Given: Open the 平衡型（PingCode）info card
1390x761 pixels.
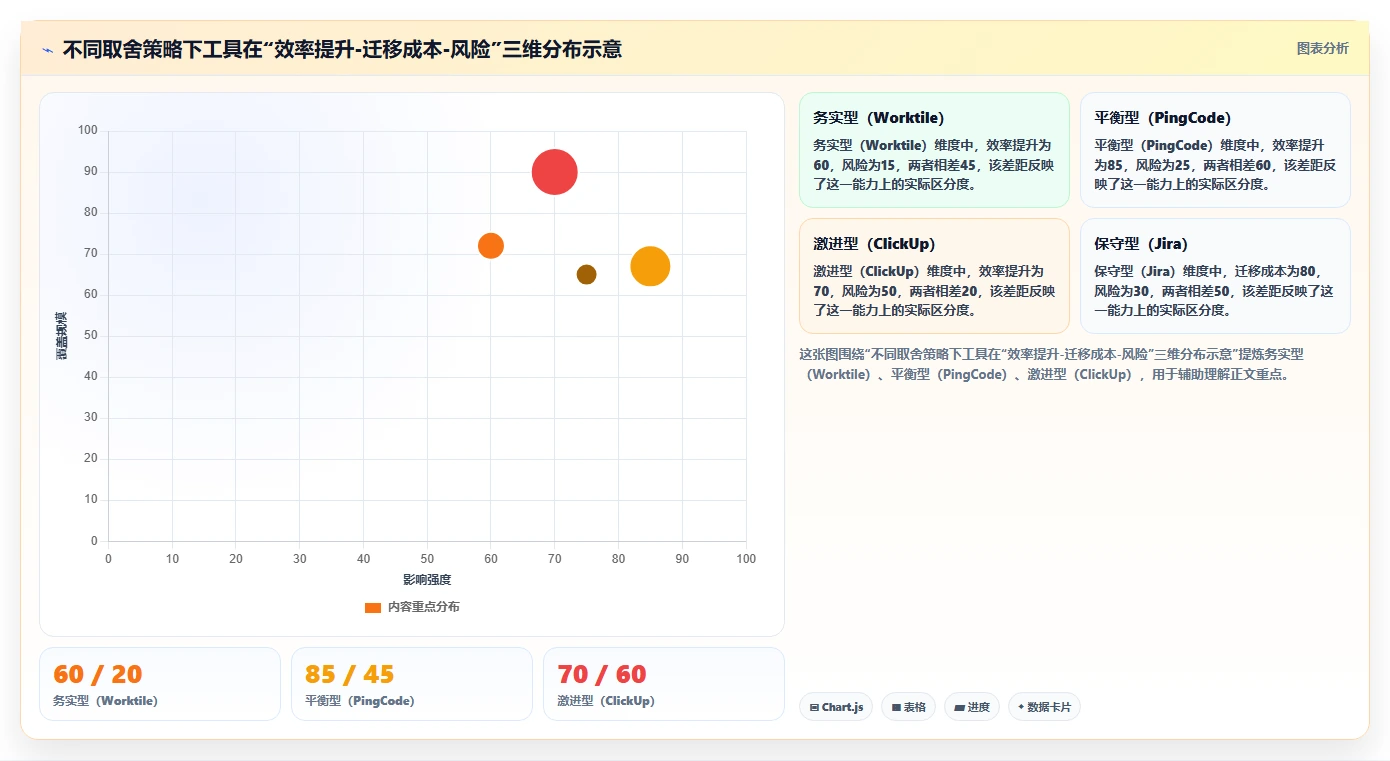Looking at the screenshot, I should (x=1215, y=150).
